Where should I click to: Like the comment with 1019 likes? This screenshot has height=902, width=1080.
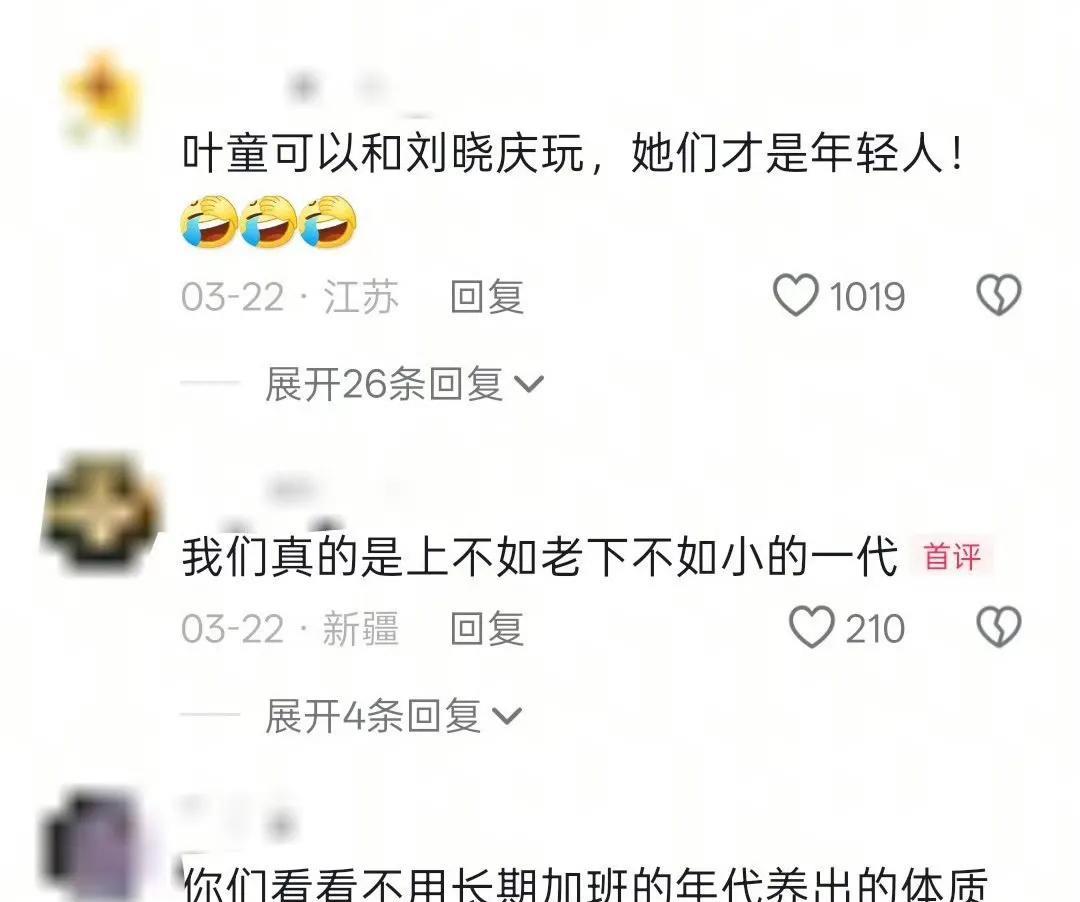[796, 295]
